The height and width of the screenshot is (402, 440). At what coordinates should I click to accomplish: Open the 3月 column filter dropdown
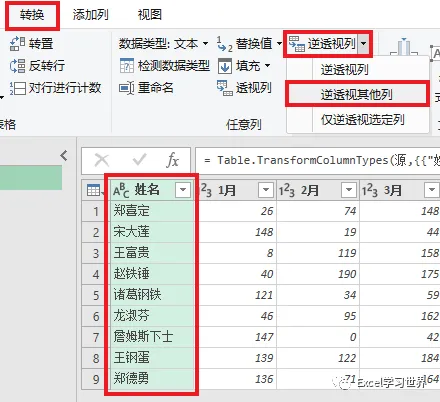(x=432, y=190)
